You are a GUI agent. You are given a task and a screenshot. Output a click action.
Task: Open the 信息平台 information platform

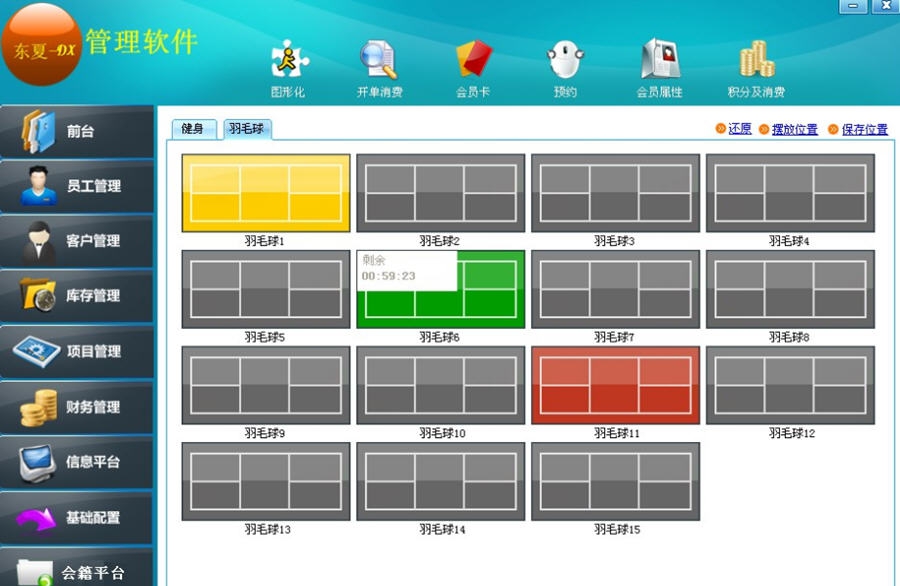(x=77, y=462)
